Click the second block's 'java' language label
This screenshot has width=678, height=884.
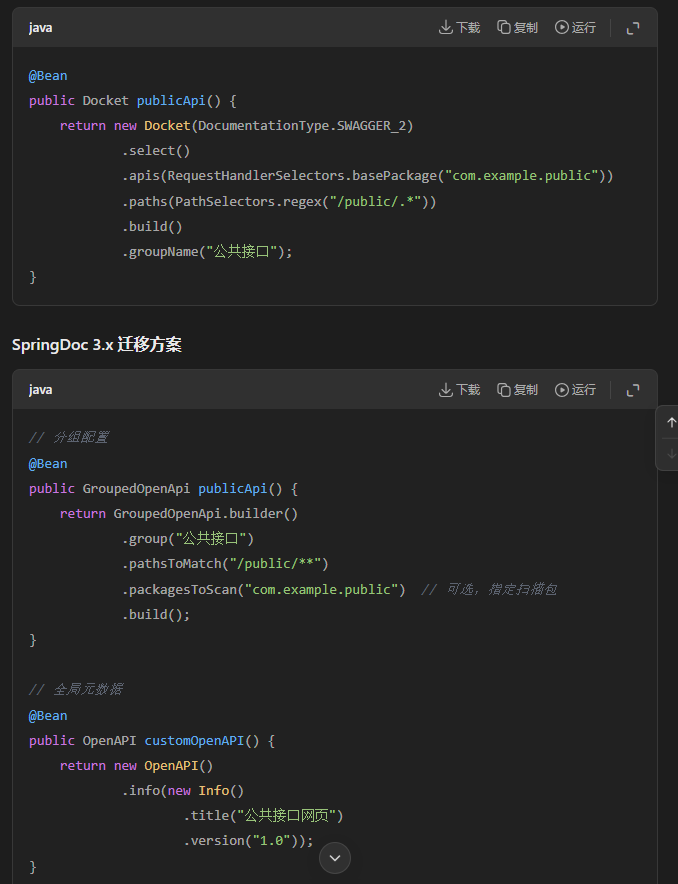coord(41,390)
